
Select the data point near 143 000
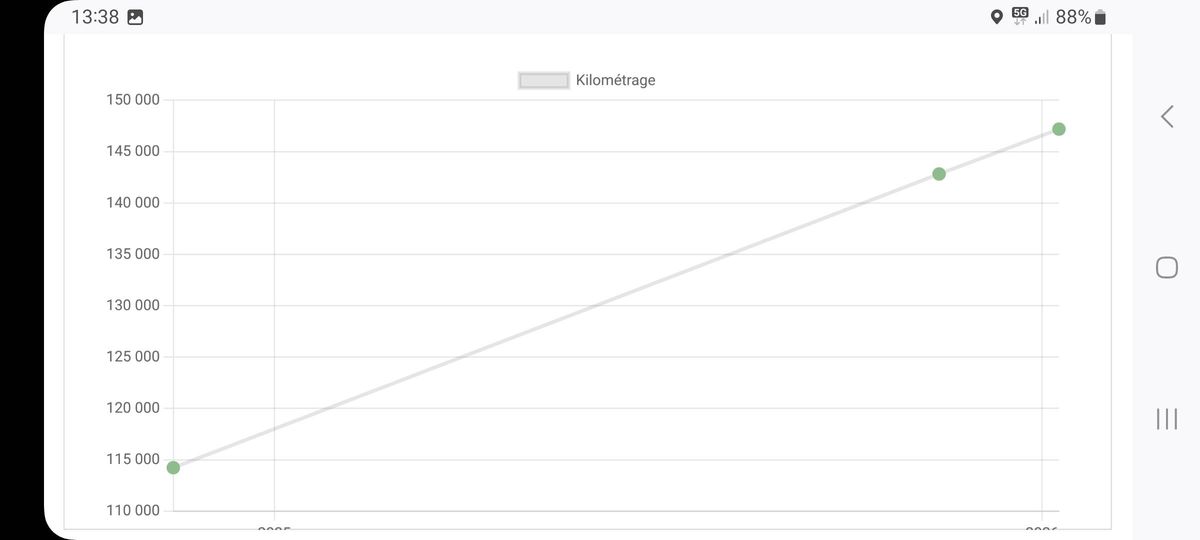point(939,174)
